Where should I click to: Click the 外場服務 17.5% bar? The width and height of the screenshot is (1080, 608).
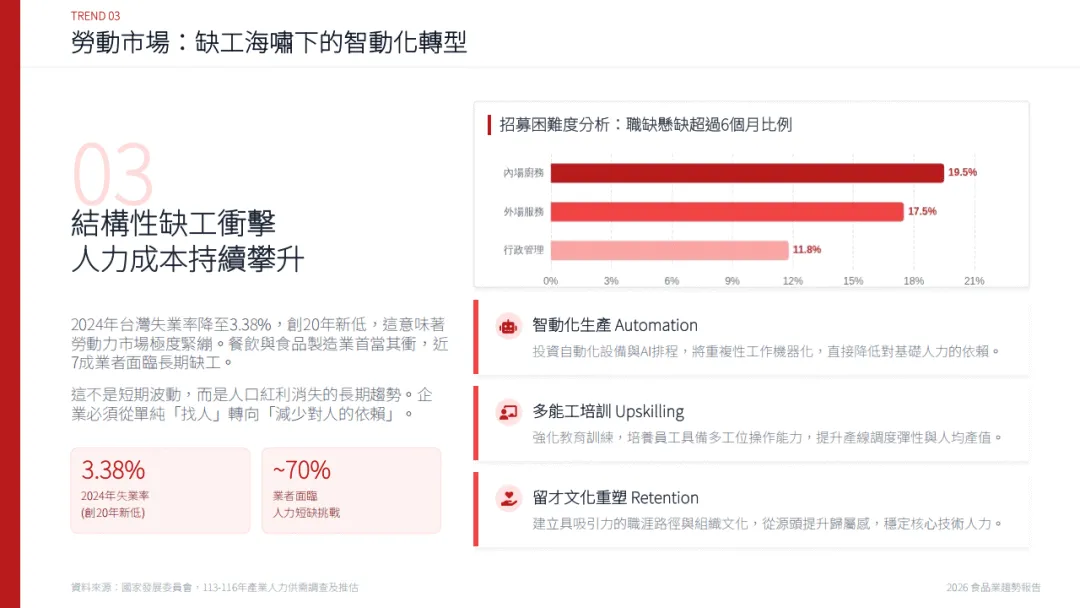click(x=726, y=212)
